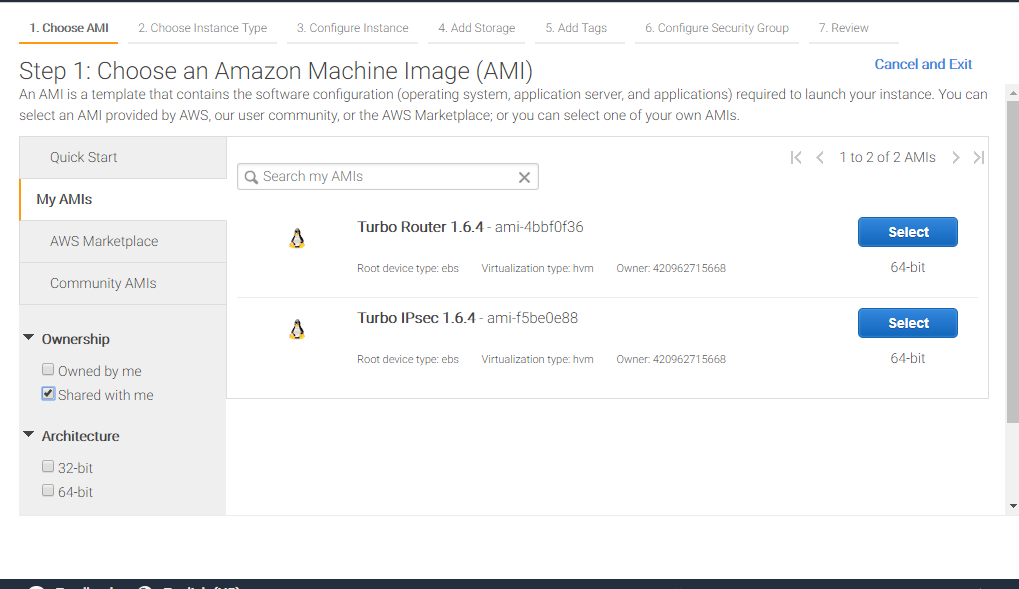Click the '1 to 2 of 2 AMIs' text
The image size is (1019, 589).
(887, 157)
